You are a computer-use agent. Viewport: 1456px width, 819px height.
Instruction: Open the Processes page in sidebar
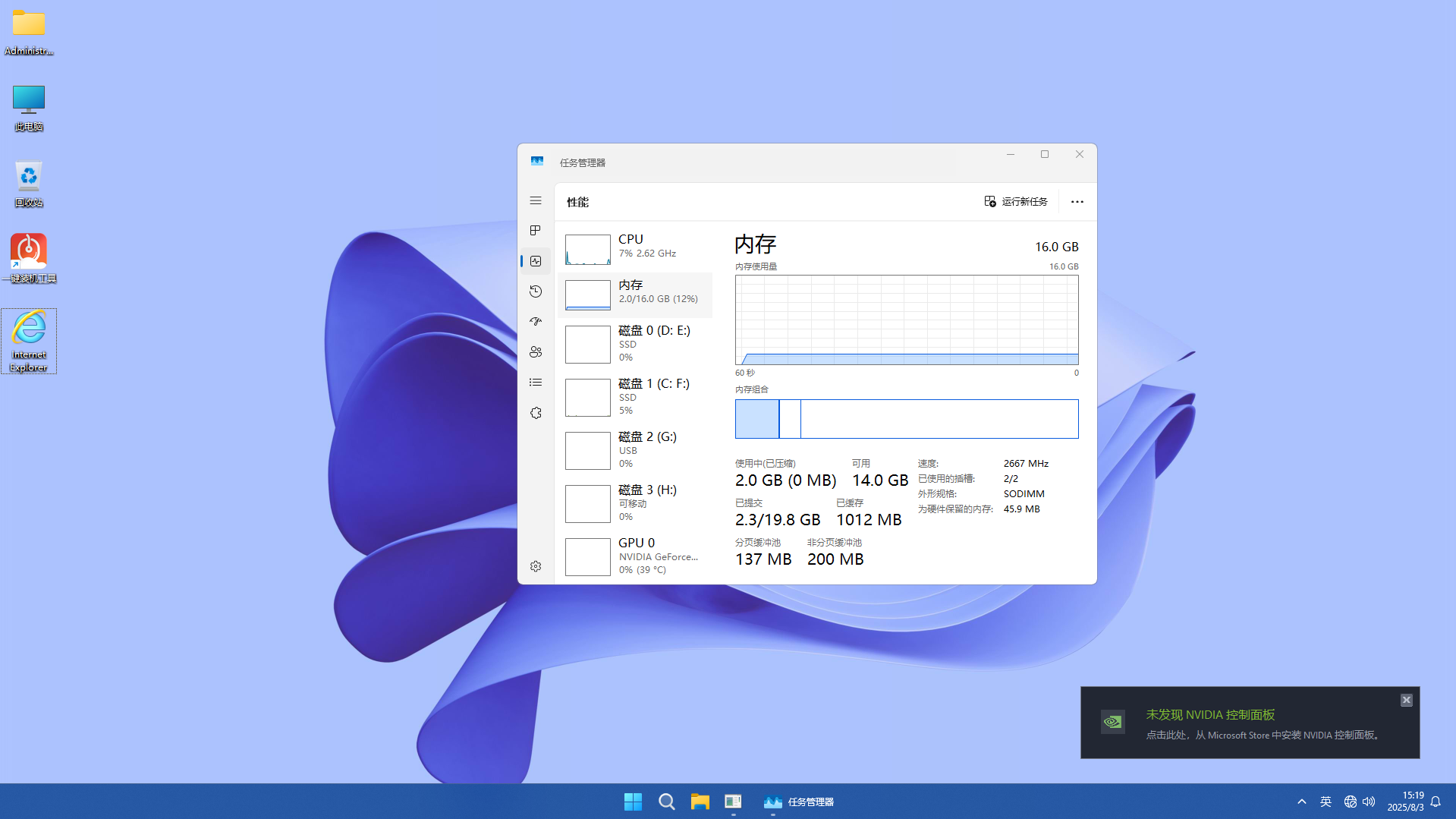click(536, 231)
